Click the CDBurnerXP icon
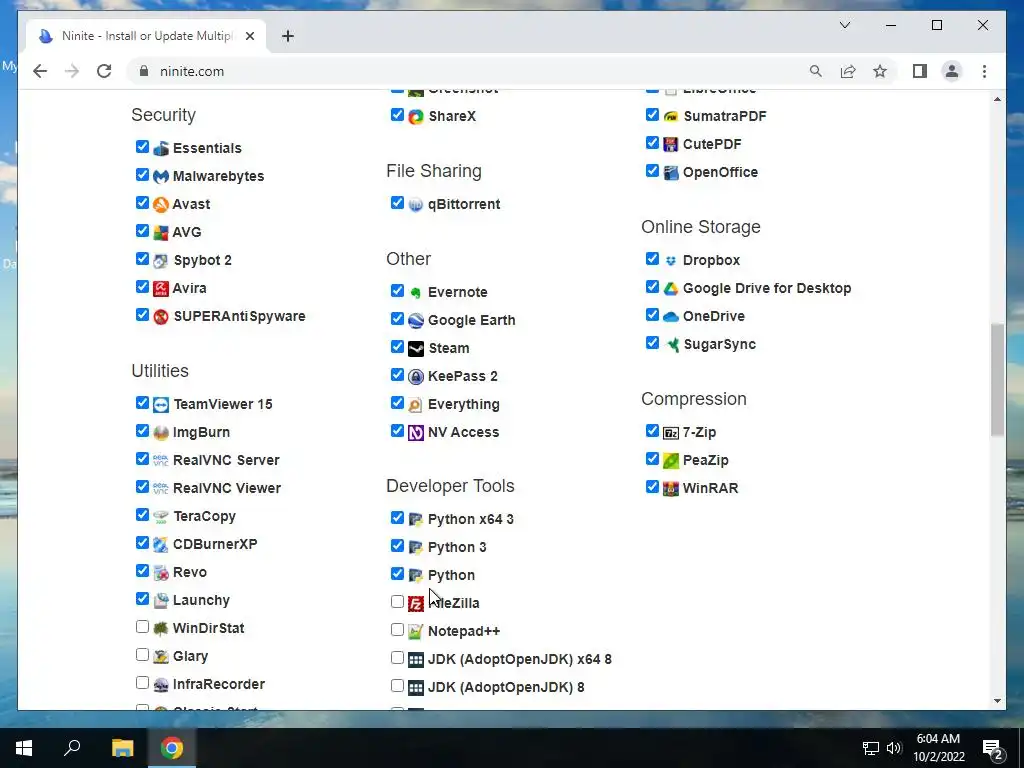Screen dimensions: 1024x768 pyautogui.click(x=161, y=545)
